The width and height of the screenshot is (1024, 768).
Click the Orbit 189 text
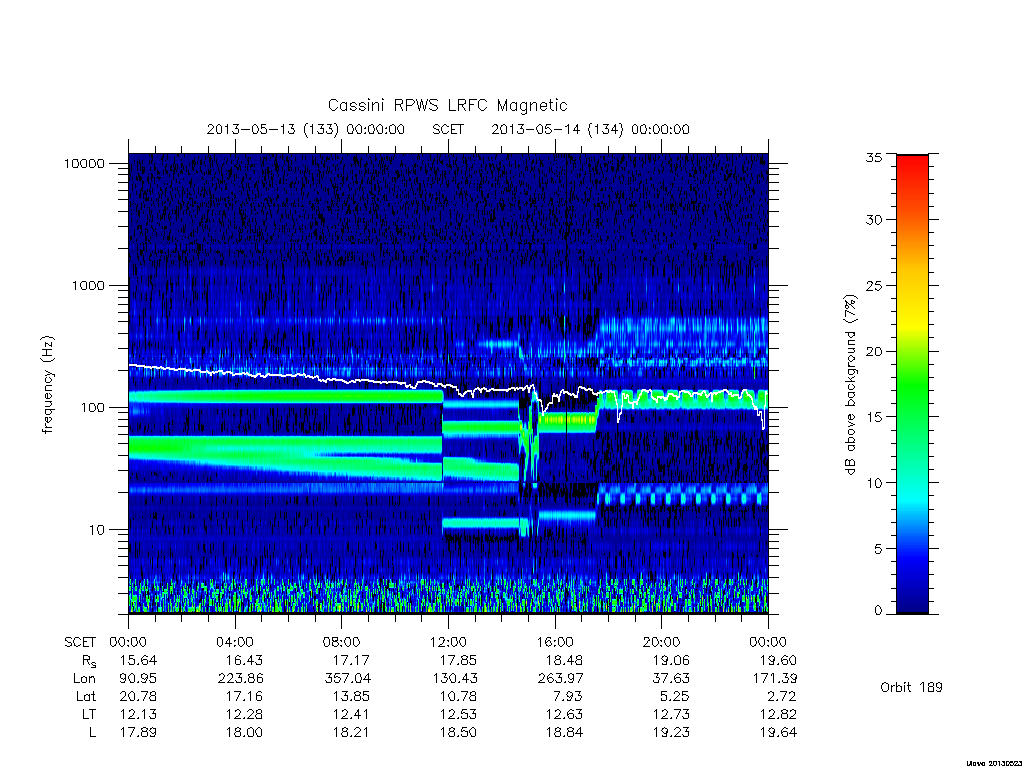click(911, 687)
